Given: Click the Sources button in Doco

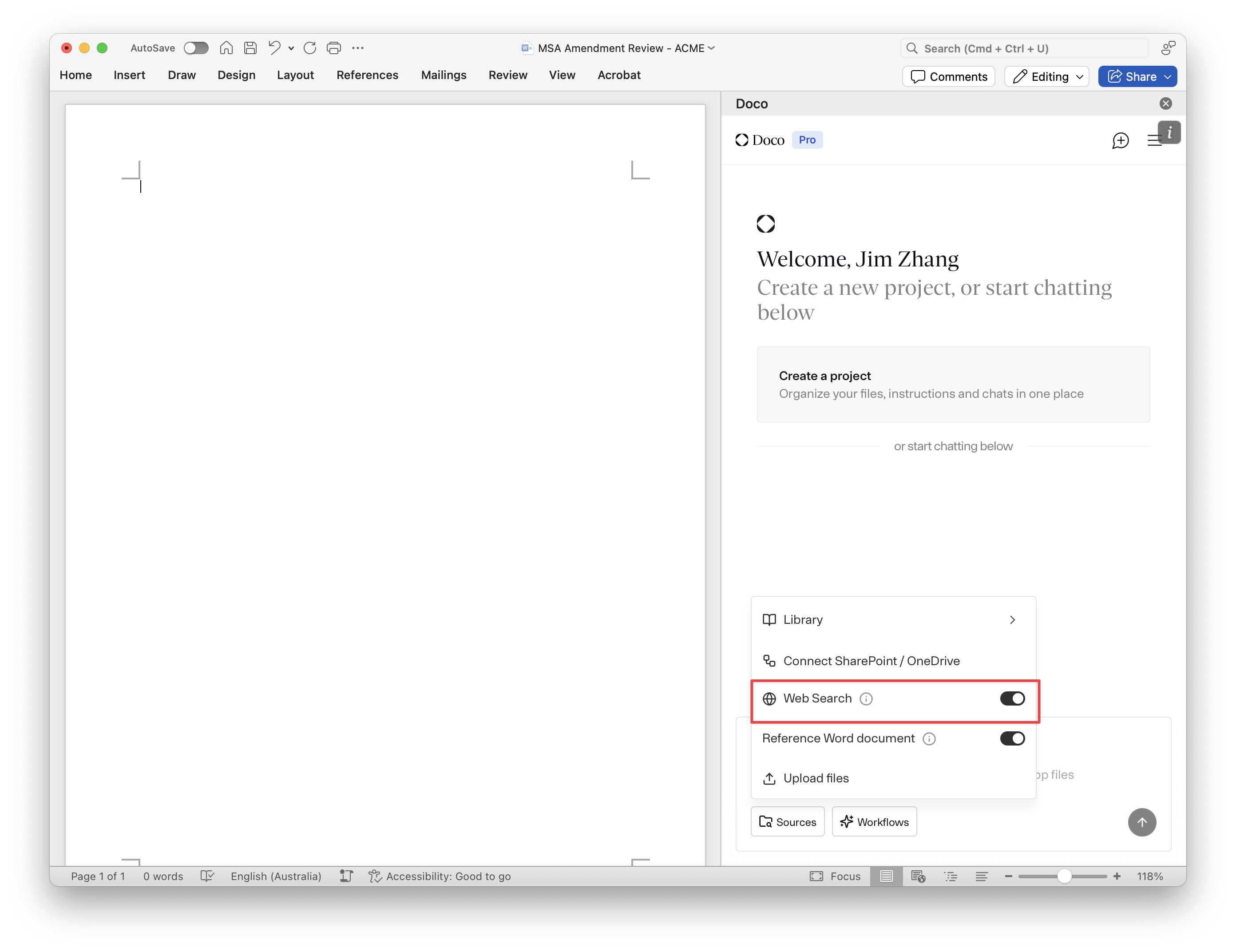Looking at the screenshot, I should pos(787,821).
